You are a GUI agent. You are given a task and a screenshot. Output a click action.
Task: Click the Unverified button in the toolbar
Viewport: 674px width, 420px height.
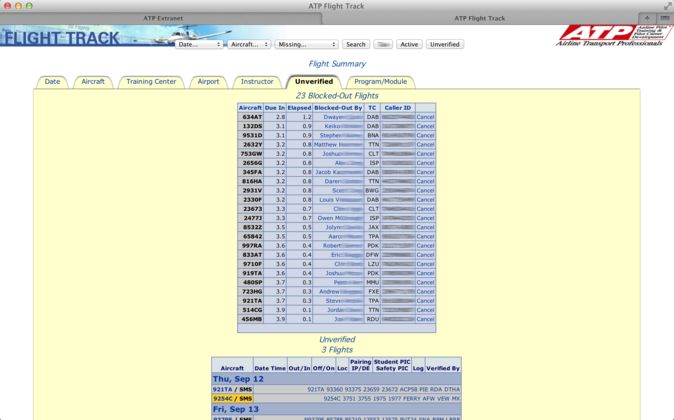click(444, 44)
